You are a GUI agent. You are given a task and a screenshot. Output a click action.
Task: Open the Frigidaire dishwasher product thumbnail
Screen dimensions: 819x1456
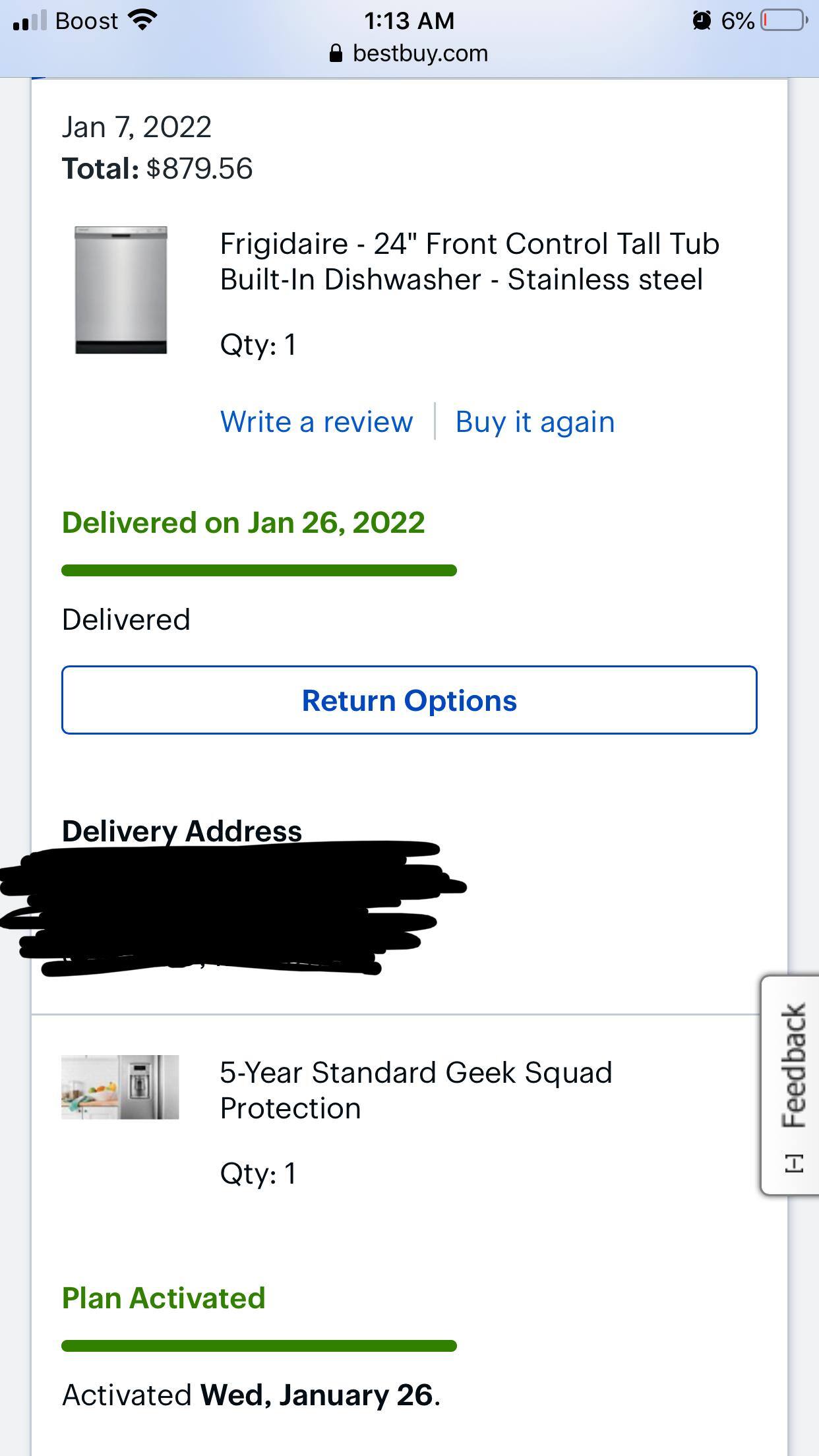point(121,290)
